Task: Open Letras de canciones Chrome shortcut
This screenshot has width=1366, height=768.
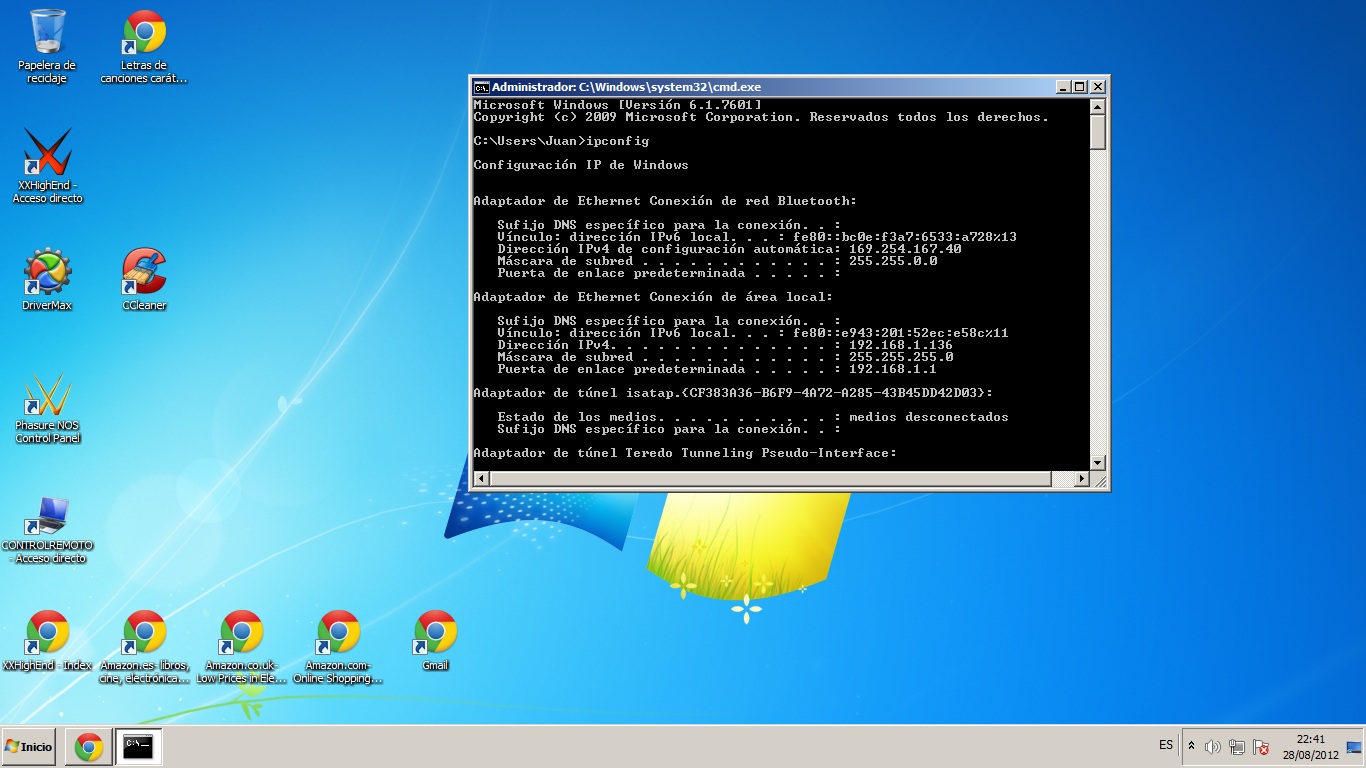Action: tap(144, 46)
